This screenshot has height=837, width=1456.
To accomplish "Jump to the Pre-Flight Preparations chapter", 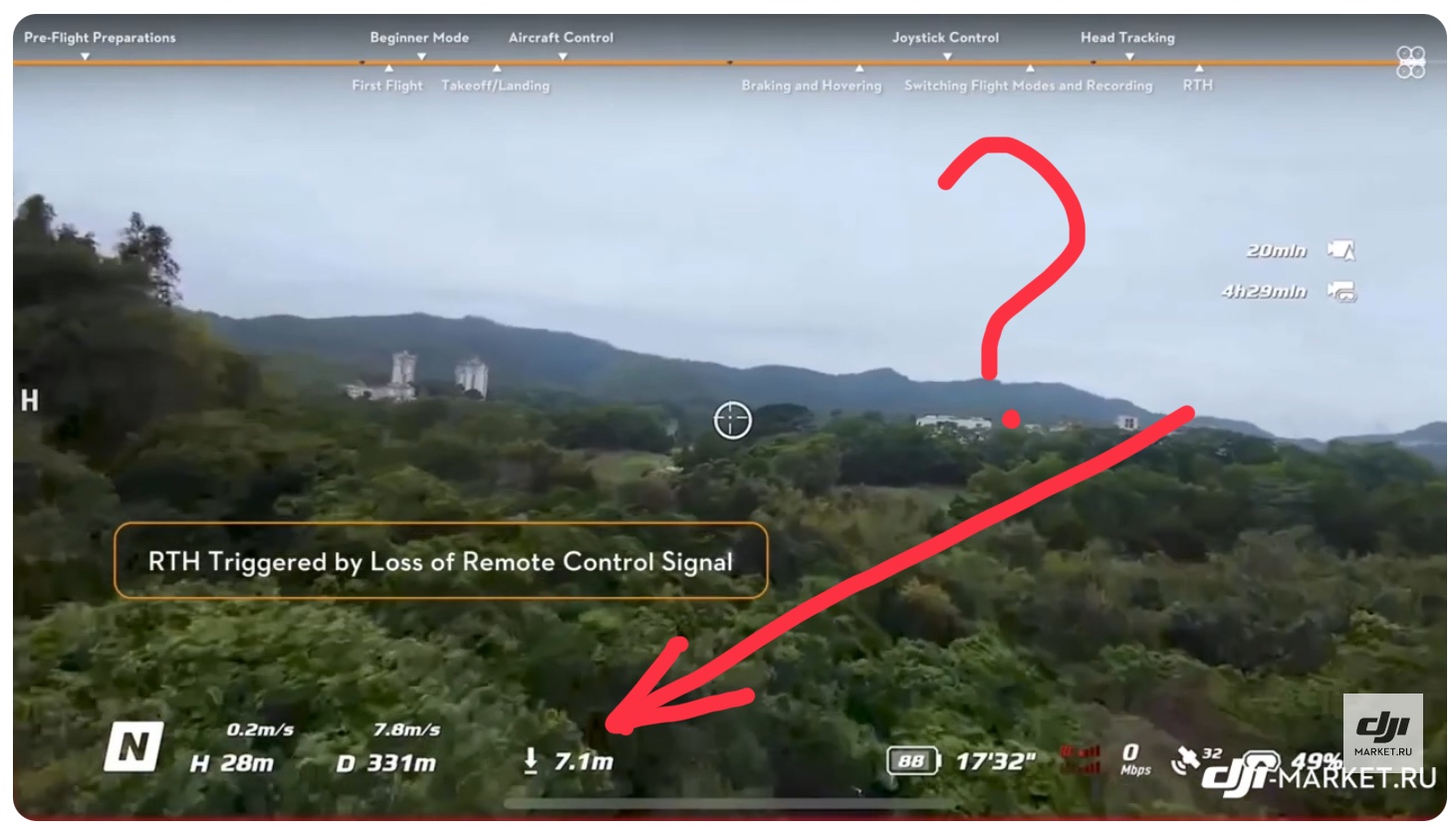I will point(100,38).
